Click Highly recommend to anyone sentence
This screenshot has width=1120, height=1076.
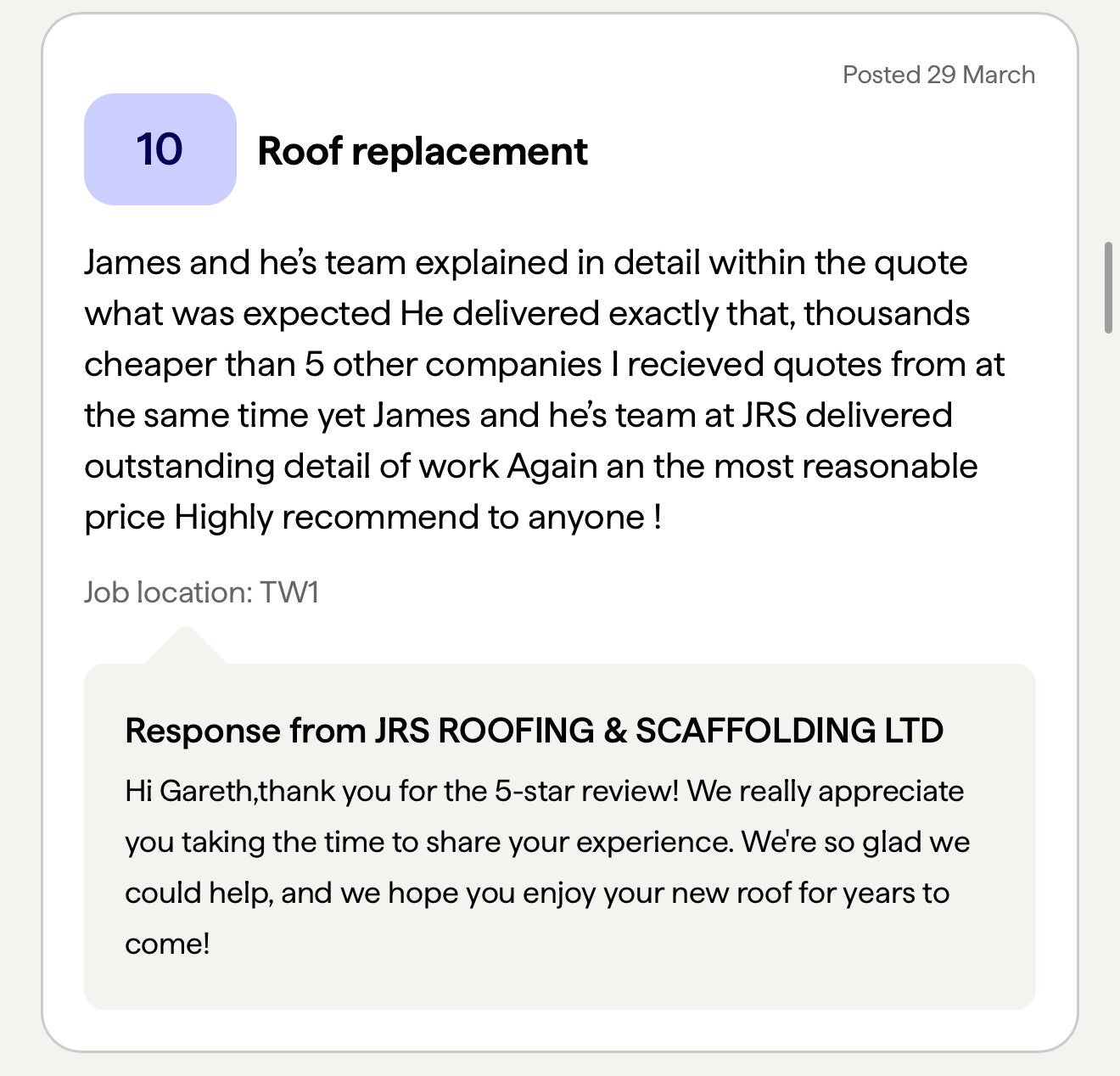click(x=417, y=518)
